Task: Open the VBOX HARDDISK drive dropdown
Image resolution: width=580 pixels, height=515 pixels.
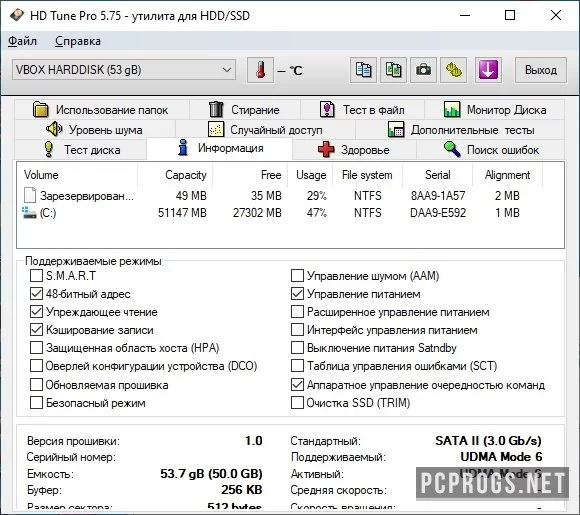Action: point(124,70)
